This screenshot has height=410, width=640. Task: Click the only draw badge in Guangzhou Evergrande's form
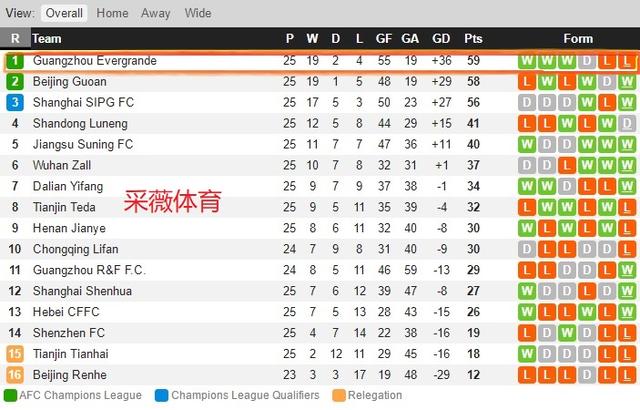(x=585, y=61)
